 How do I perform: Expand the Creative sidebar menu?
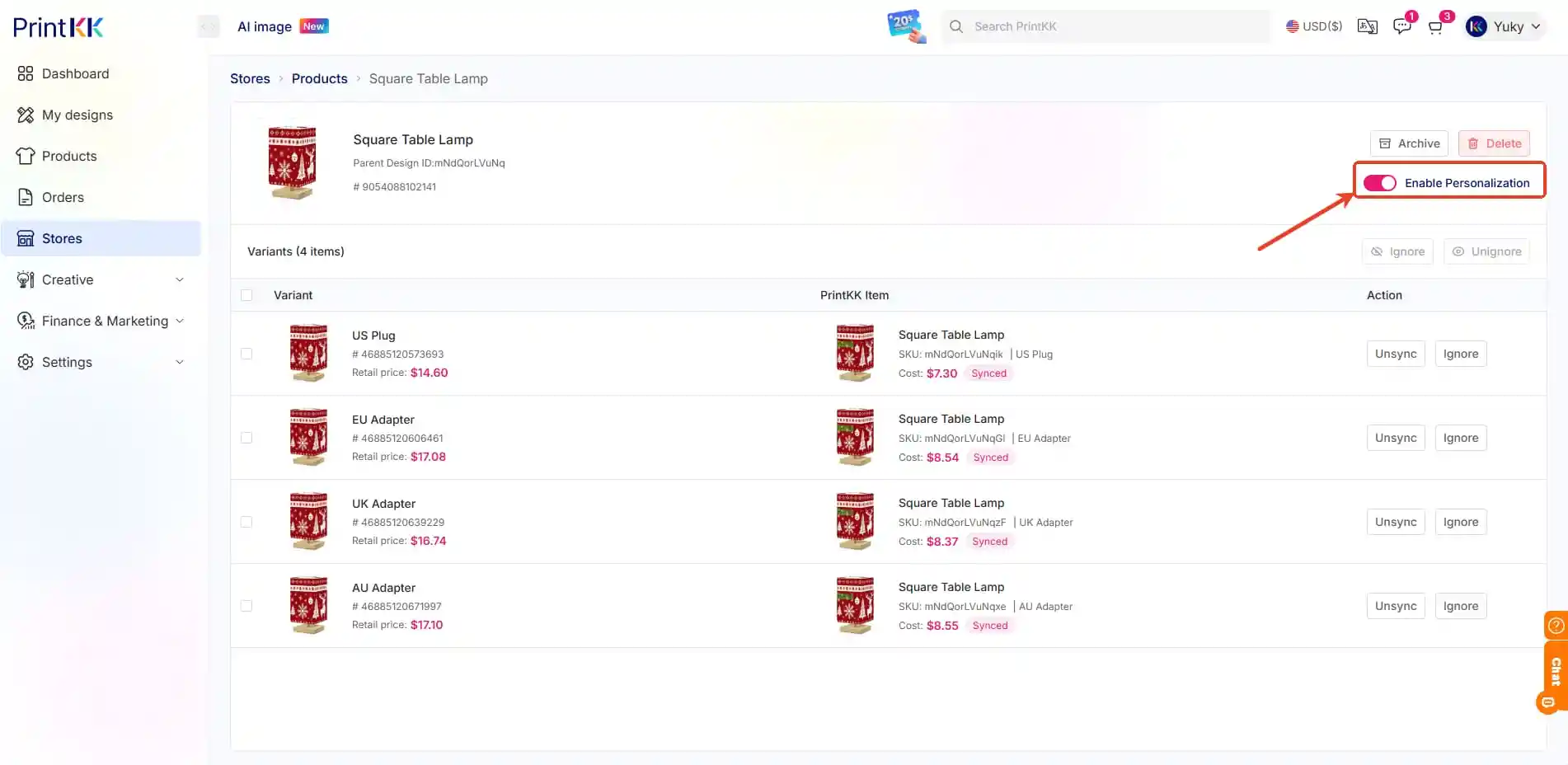[68, 279]
